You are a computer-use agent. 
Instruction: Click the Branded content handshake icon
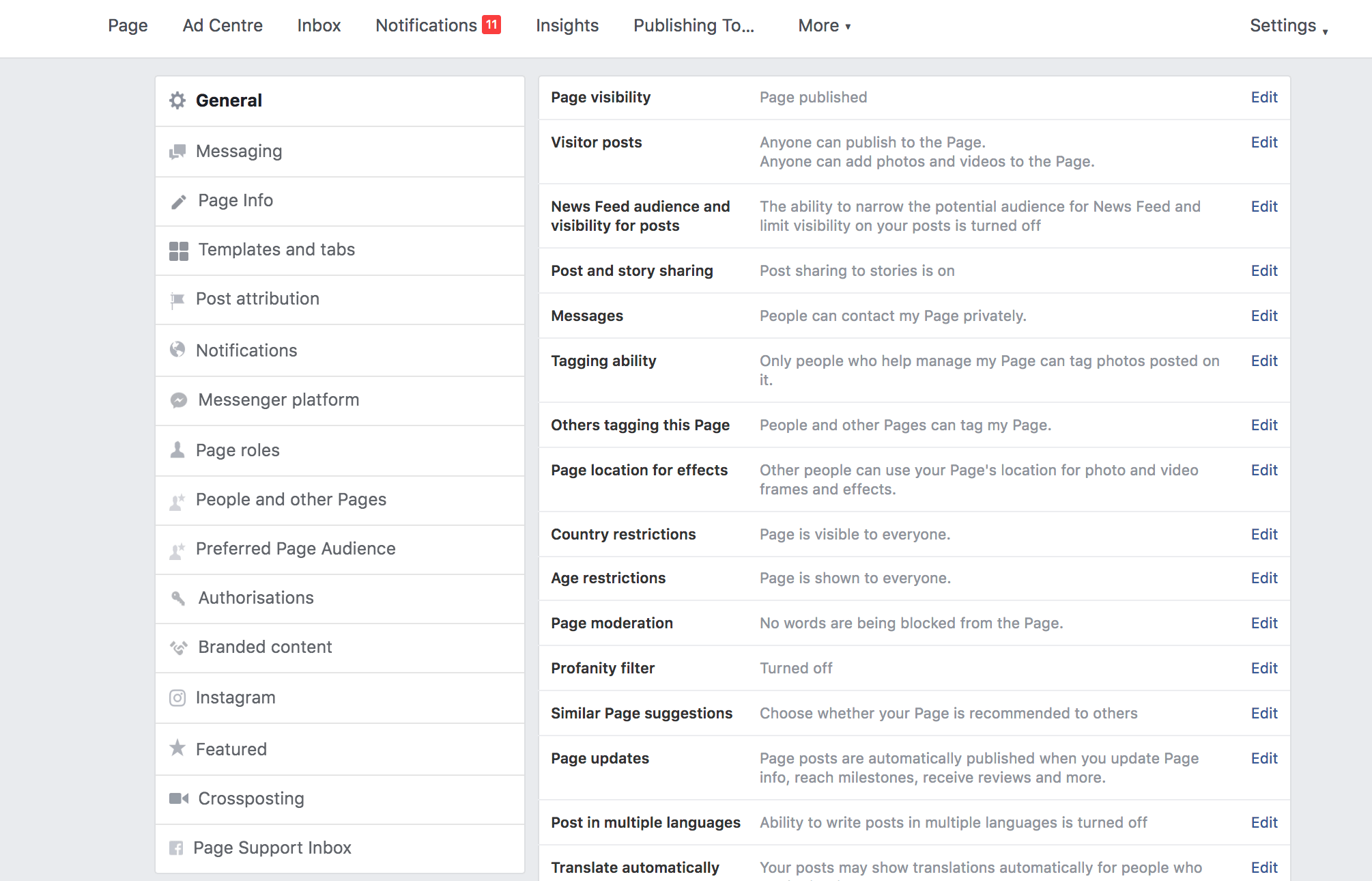[x=179, y=647]
